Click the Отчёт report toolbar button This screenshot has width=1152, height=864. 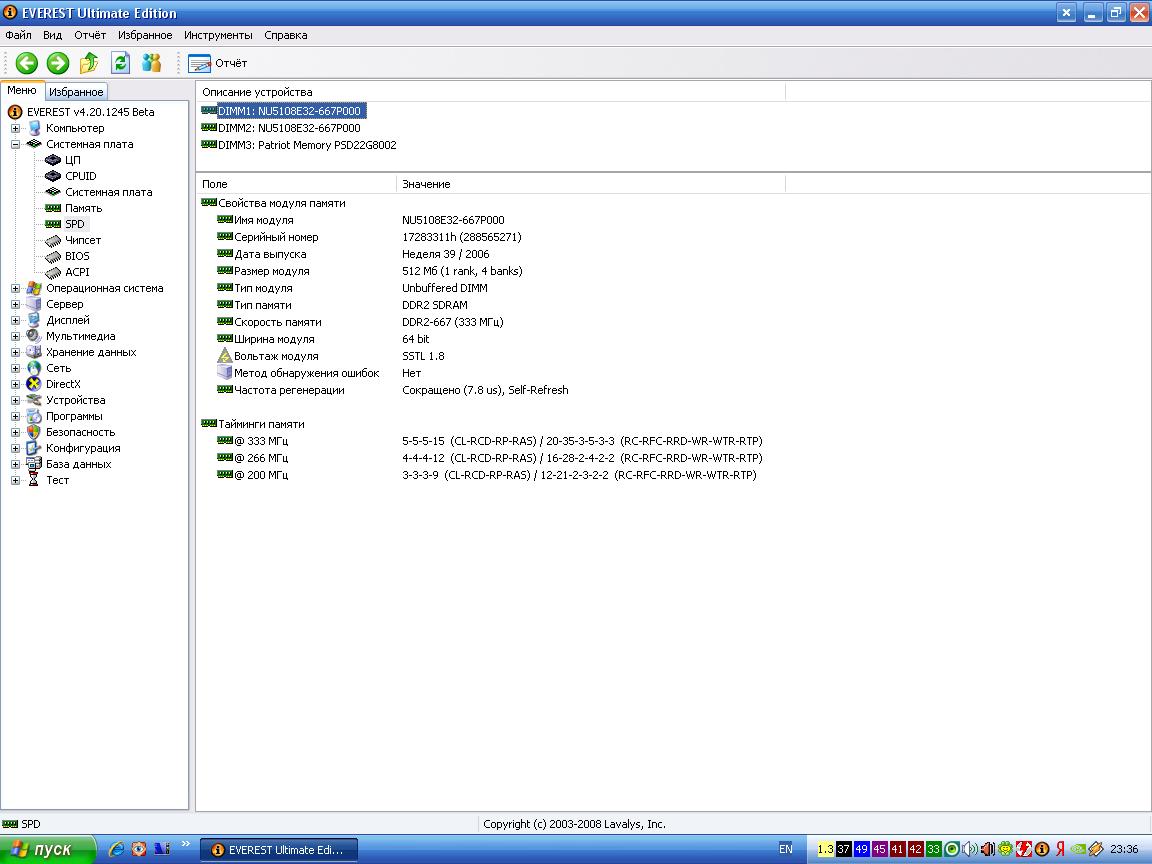point(217,63)
